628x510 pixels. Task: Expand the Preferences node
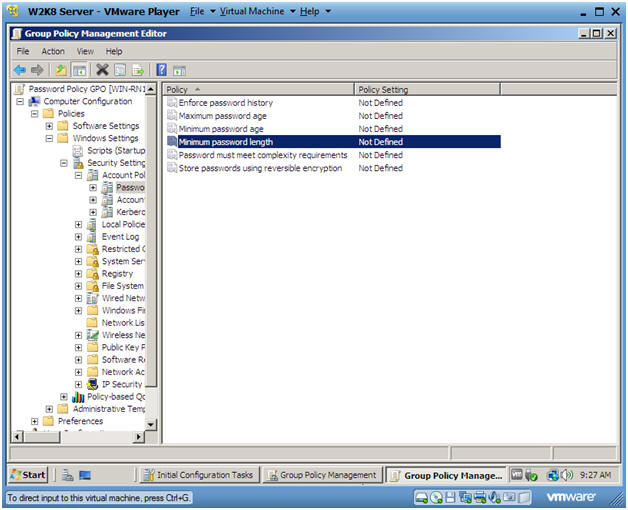tap(34, 421)
